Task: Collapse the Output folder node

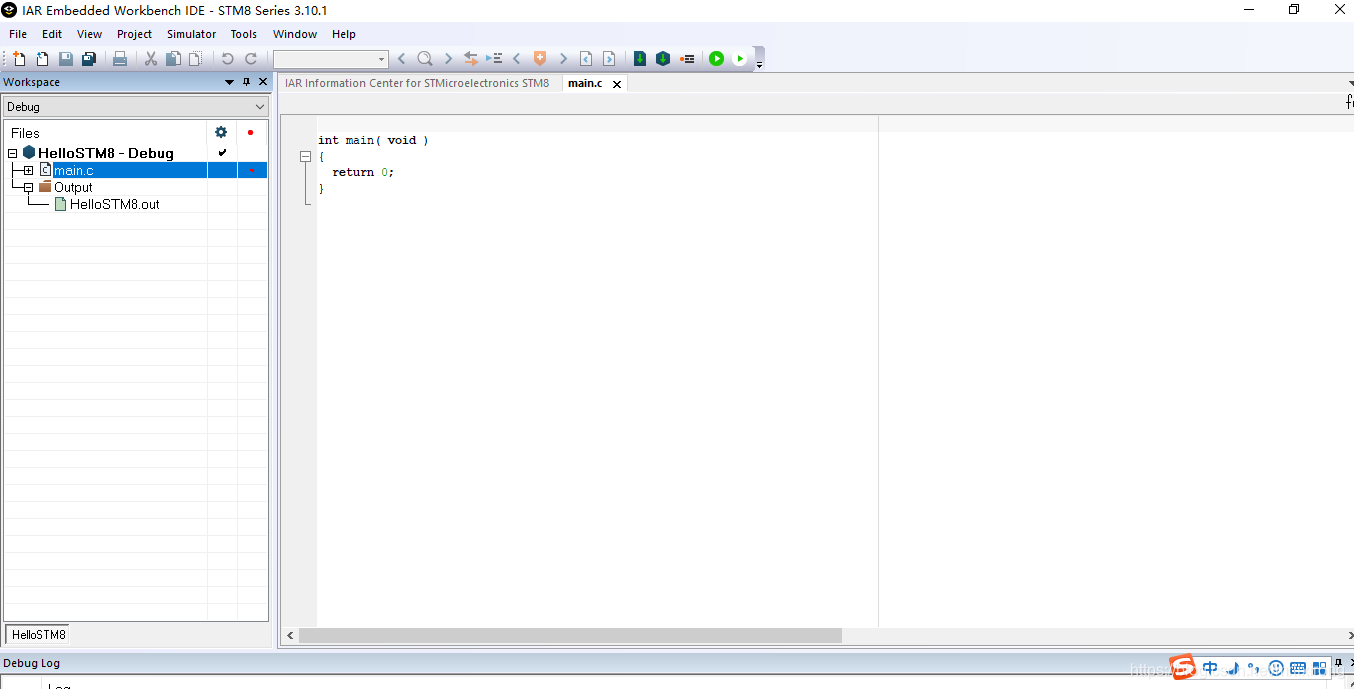Action: pos(29,188)
